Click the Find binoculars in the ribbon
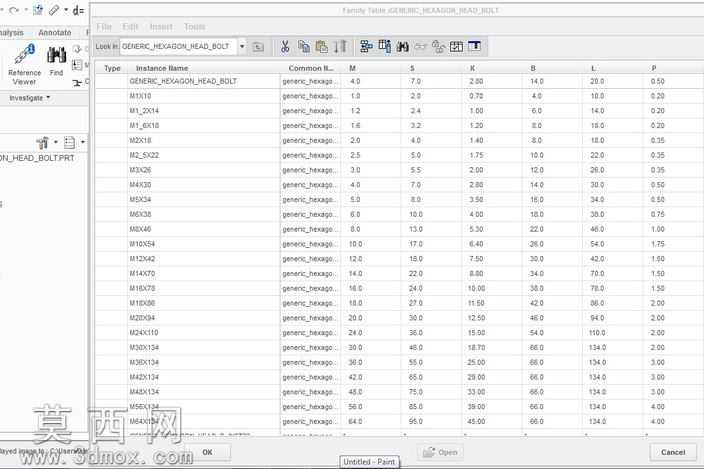 56,61
